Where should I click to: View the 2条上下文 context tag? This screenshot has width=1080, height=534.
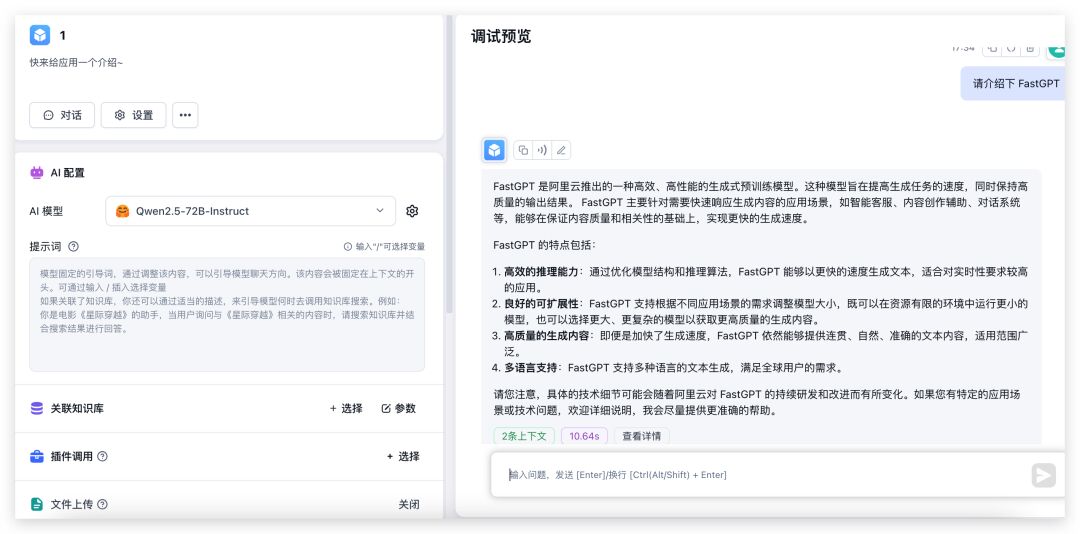(523, 436)
